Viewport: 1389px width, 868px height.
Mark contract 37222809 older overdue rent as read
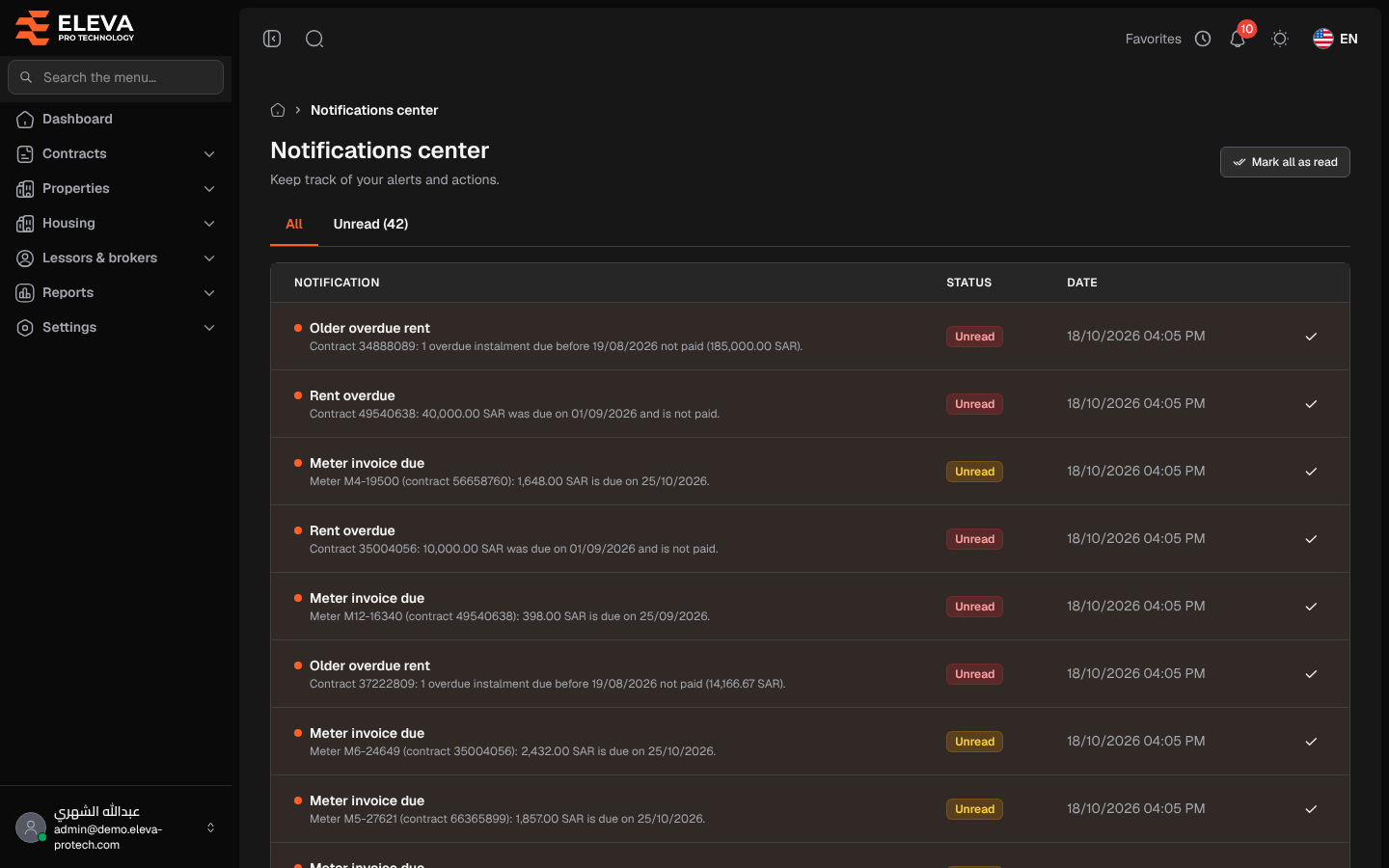[x=1311, y=674]
